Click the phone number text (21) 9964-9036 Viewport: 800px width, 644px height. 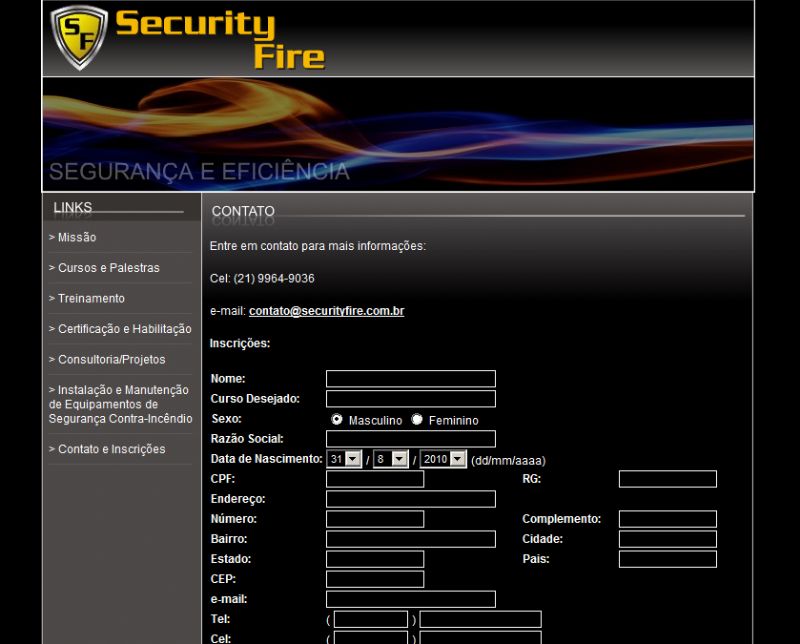click(x=274, y=279)
